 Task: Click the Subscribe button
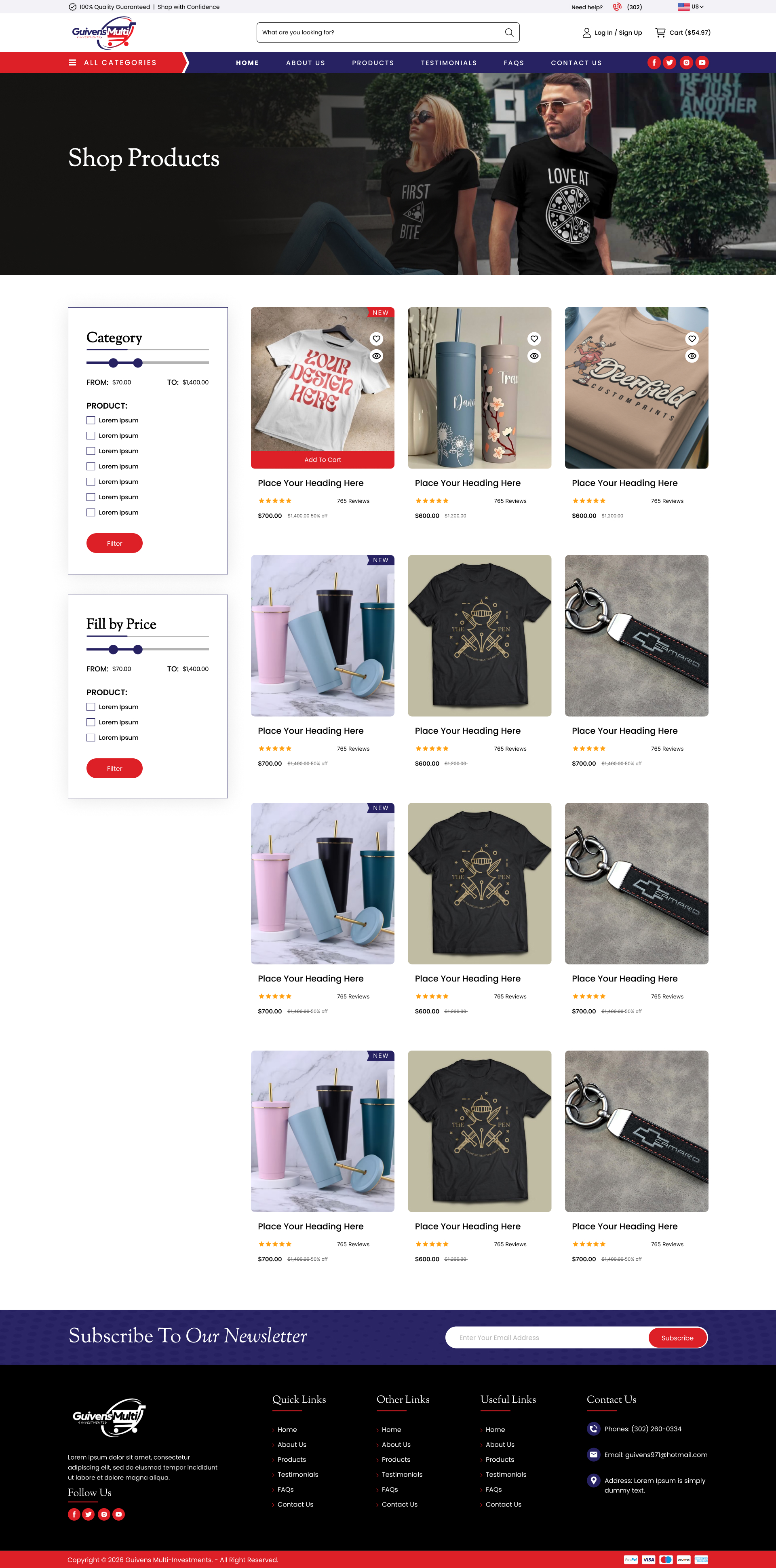pyautogui.click(x=677, y=1337)
